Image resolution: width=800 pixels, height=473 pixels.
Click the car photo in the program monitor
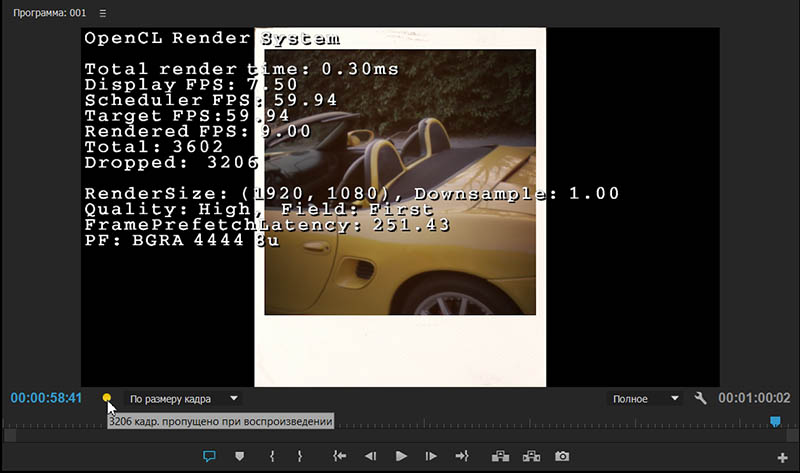[400, 182]
